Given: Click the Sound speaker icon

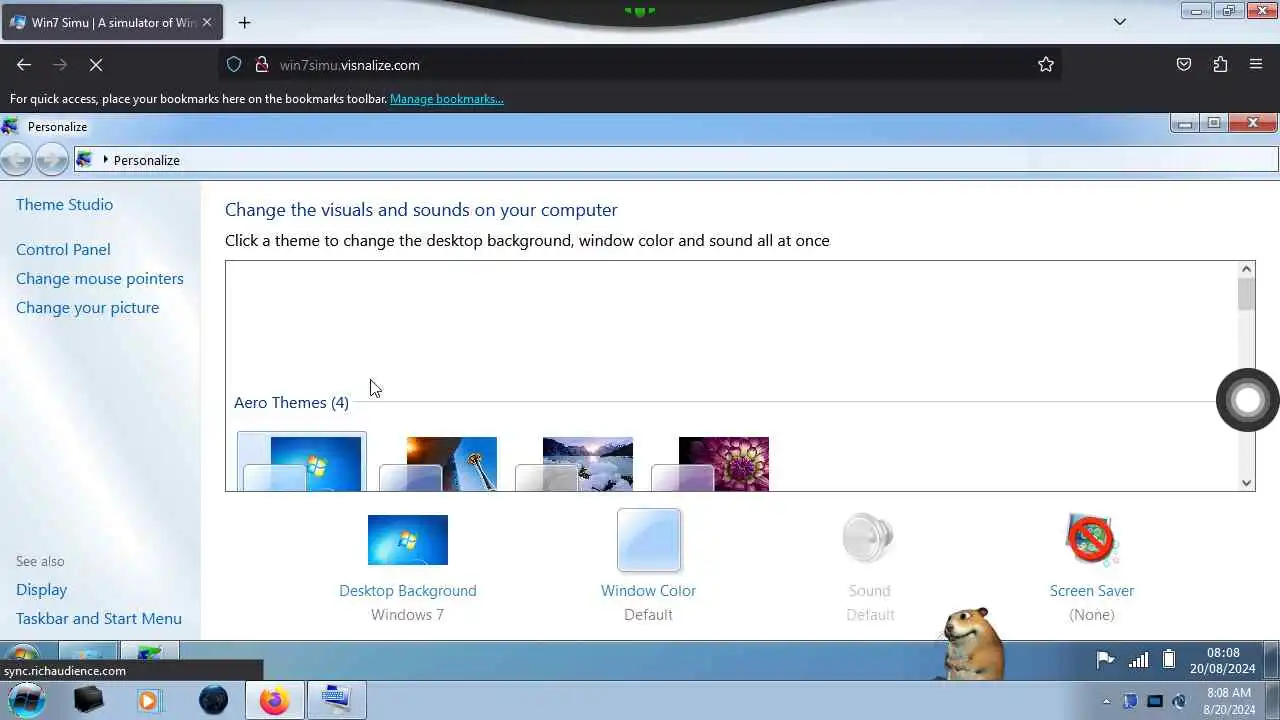Looking at the screenshot, I should [x=868, y=538].
